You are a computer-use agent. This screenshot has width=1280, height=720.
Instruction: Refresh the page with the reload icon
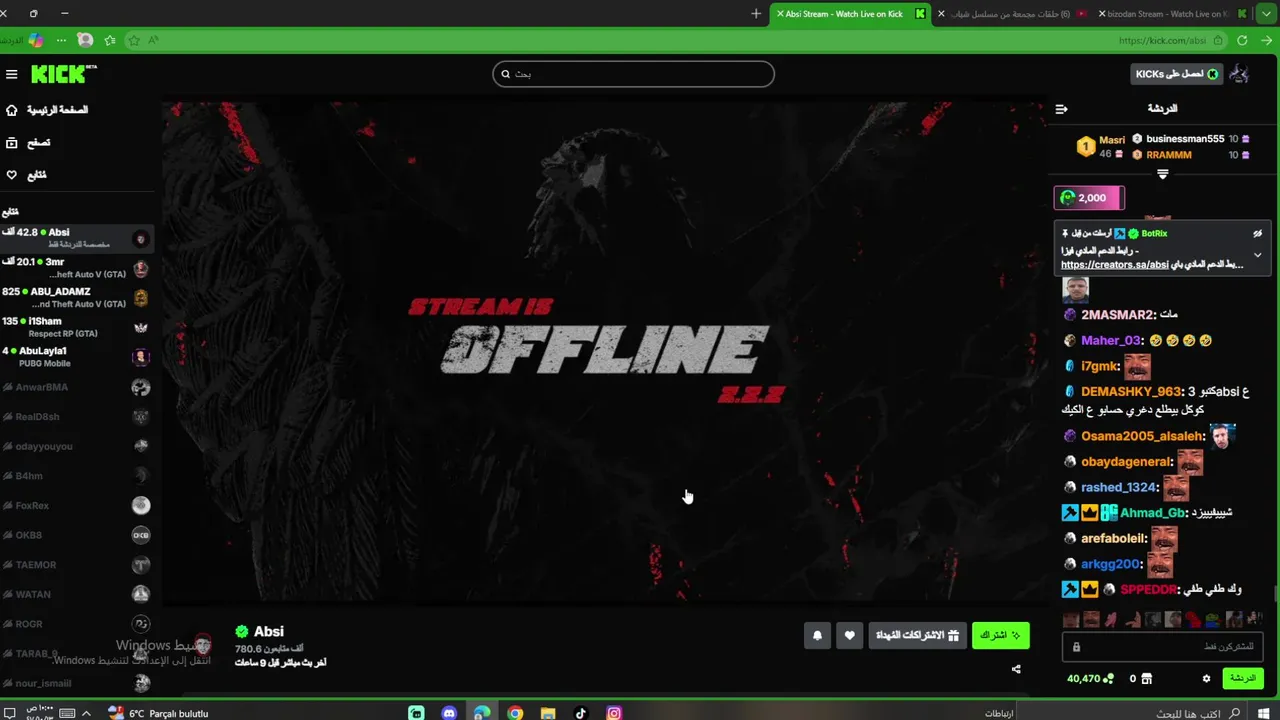point(1241,40)
